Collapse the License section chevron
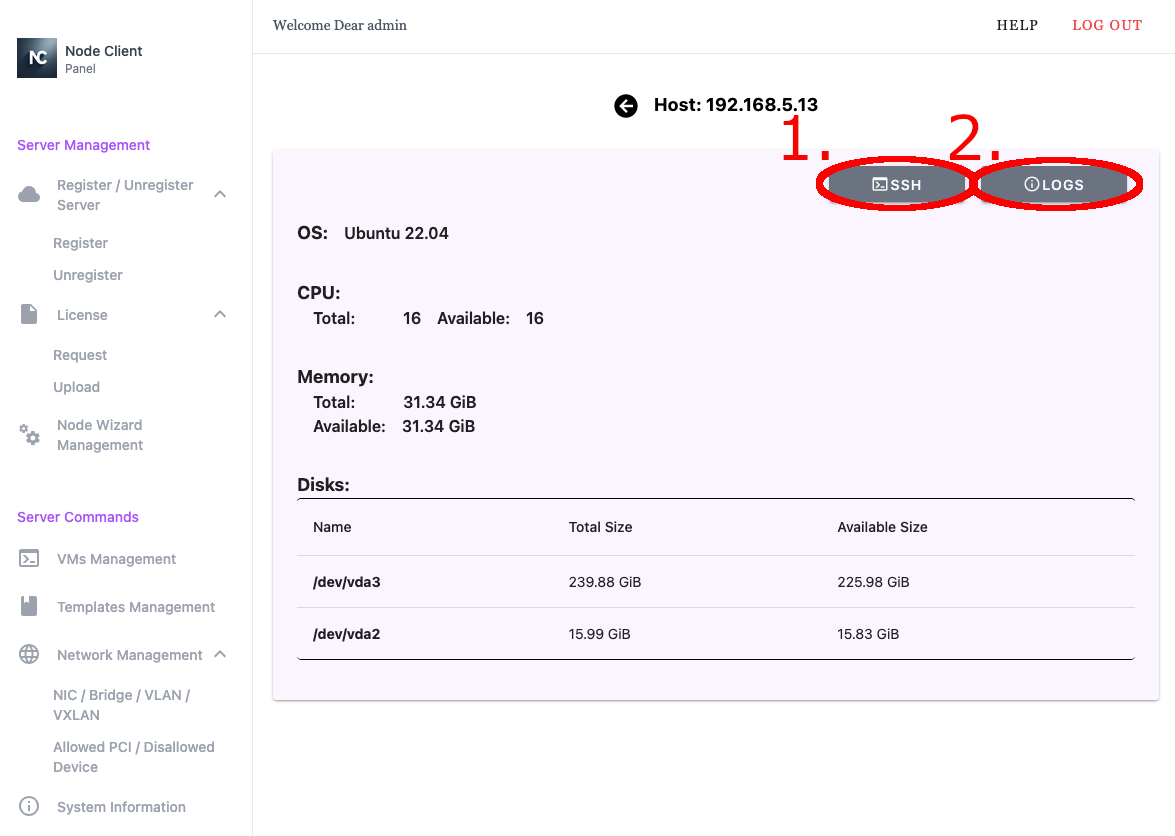Image resolution: width=1175 pixels, height=836 pixels. tap(220, 315)
